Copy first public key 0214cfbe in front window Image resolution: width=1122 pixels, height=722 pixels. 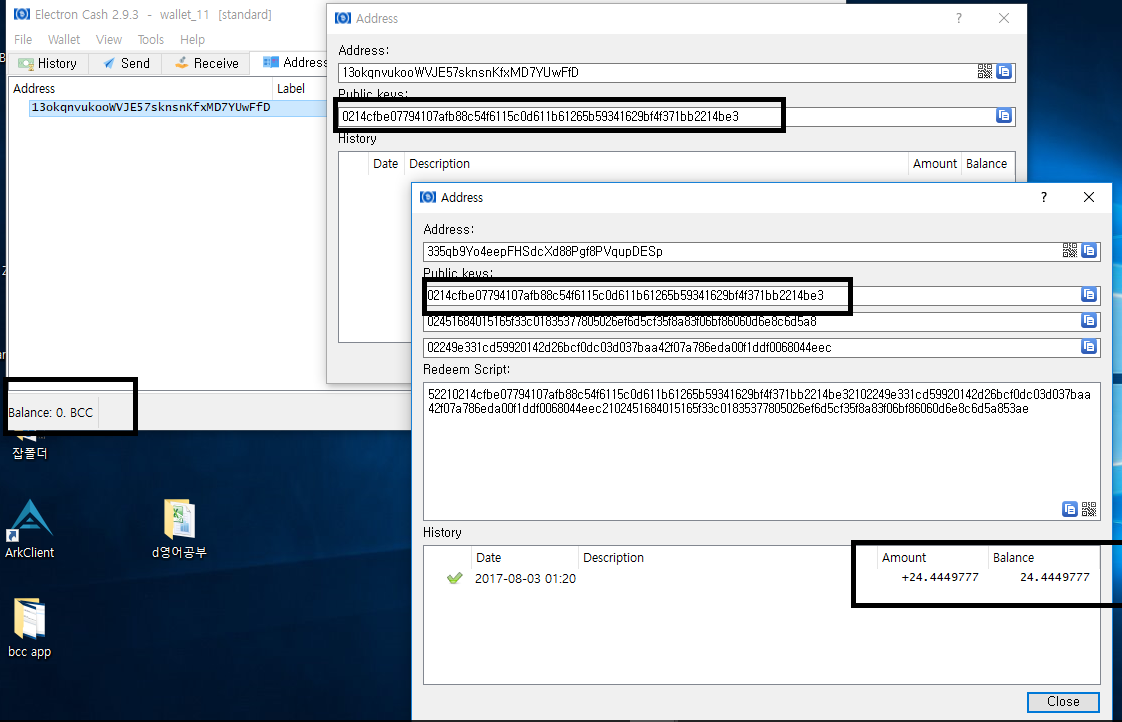pos(1089,295)
